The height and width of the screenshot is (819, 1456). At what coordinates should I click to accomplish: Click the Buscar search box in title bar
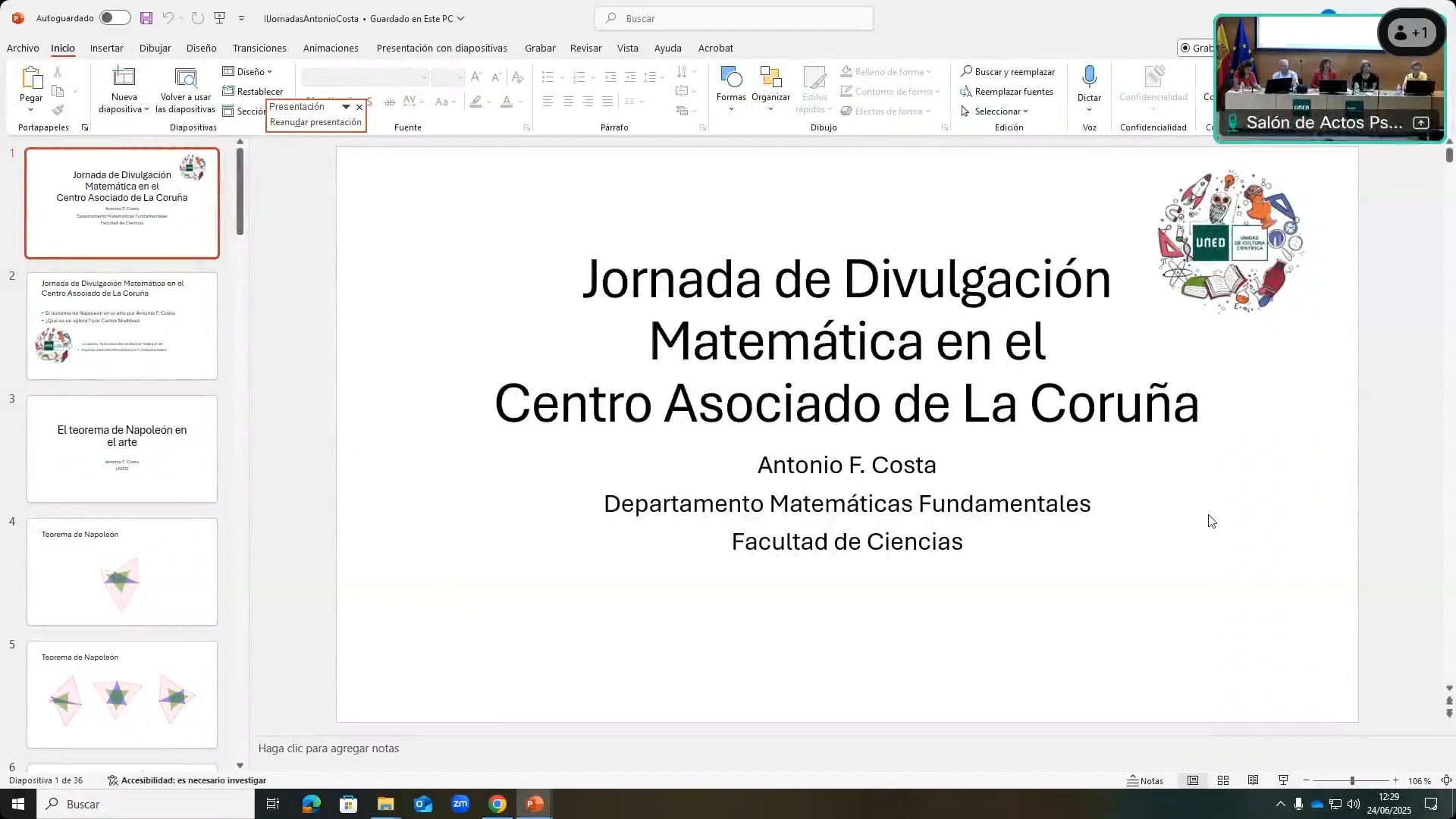coord(734,18)
